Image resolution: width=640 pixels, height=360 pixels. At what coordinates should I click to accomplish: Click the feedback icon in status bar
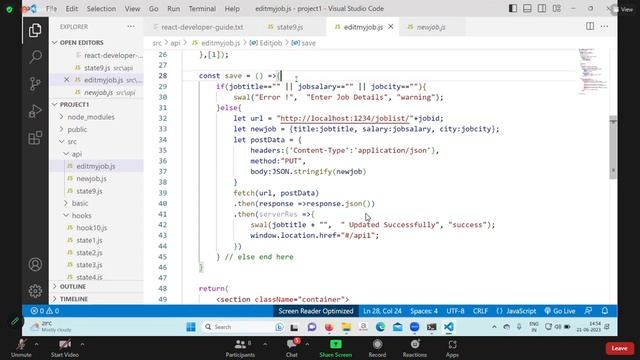click(588, 311)
